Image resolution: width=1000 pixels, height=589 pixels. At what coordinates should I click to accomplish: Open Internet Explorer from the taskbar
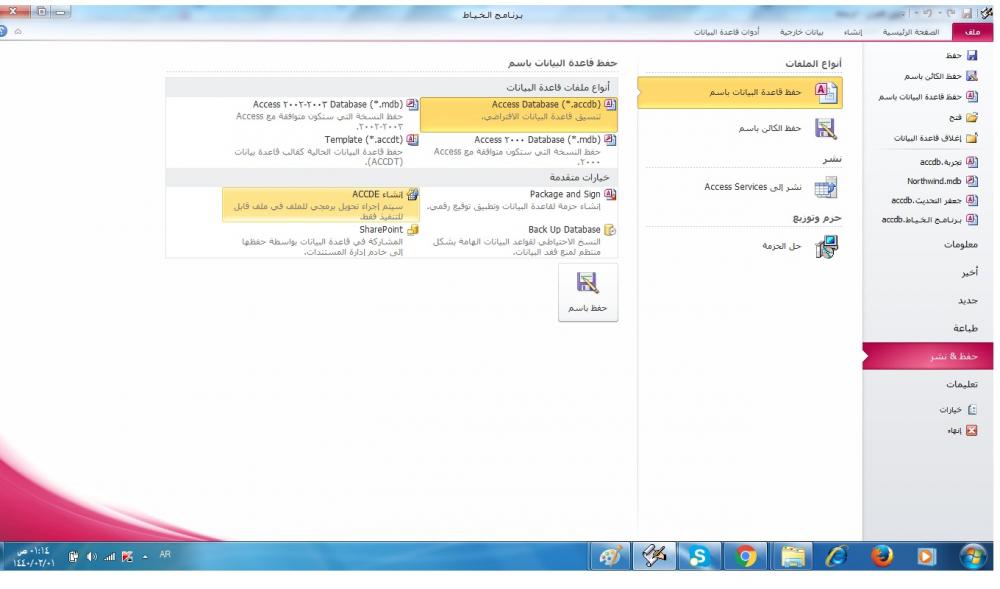pos(836,556)
